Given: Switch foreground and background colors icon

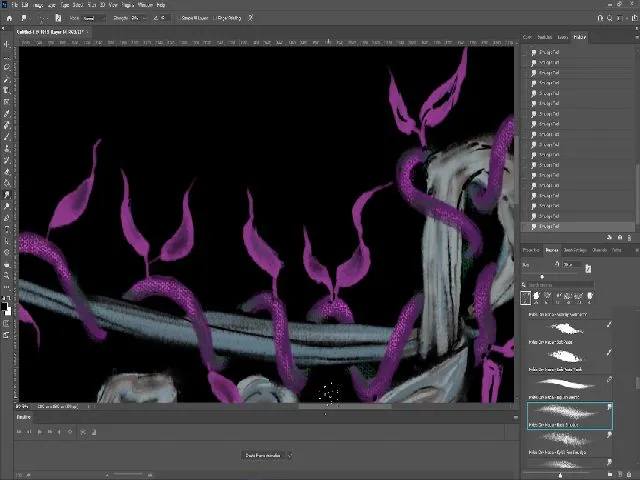Looking at the screenshot, I should tap(9, 298).
